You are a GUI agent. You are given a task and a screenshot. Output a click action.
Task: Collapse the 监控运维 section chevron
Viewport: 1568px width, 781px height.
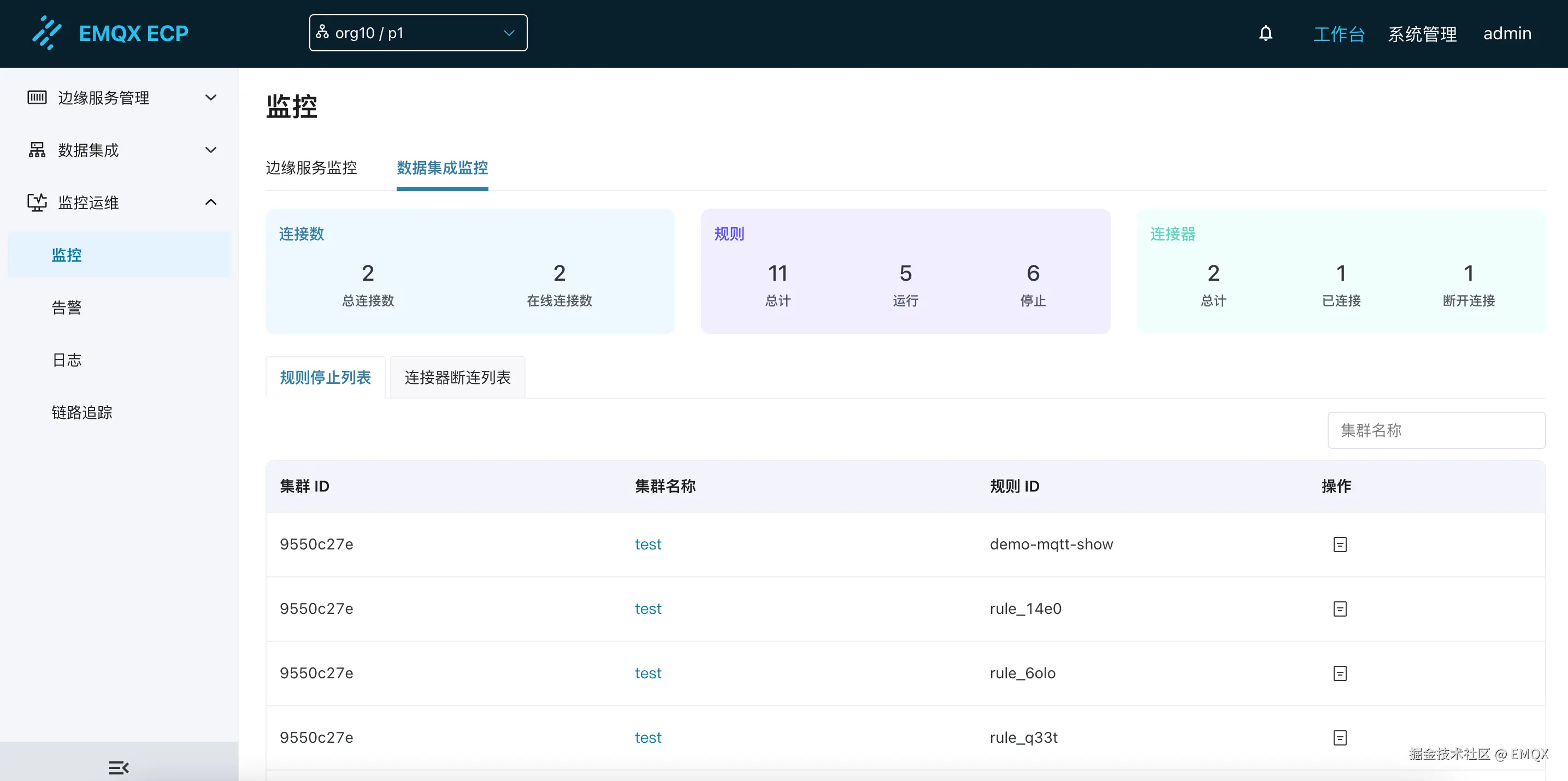(x=210, y=202)
